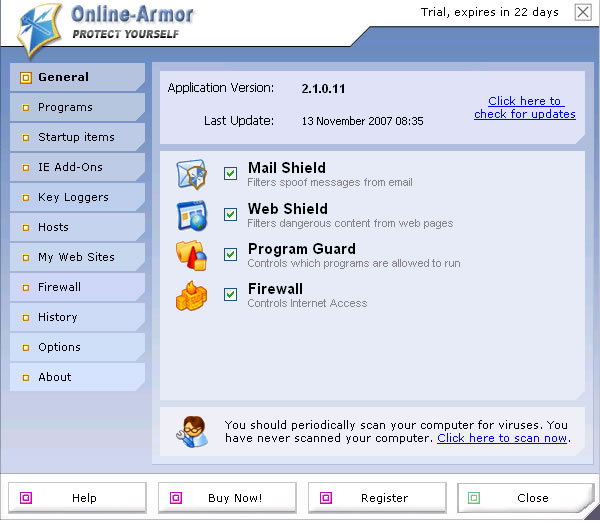This screenshot has height=523, width=600.
Task: Click the version number 2.1.0.11
Action: pos(323,89)
